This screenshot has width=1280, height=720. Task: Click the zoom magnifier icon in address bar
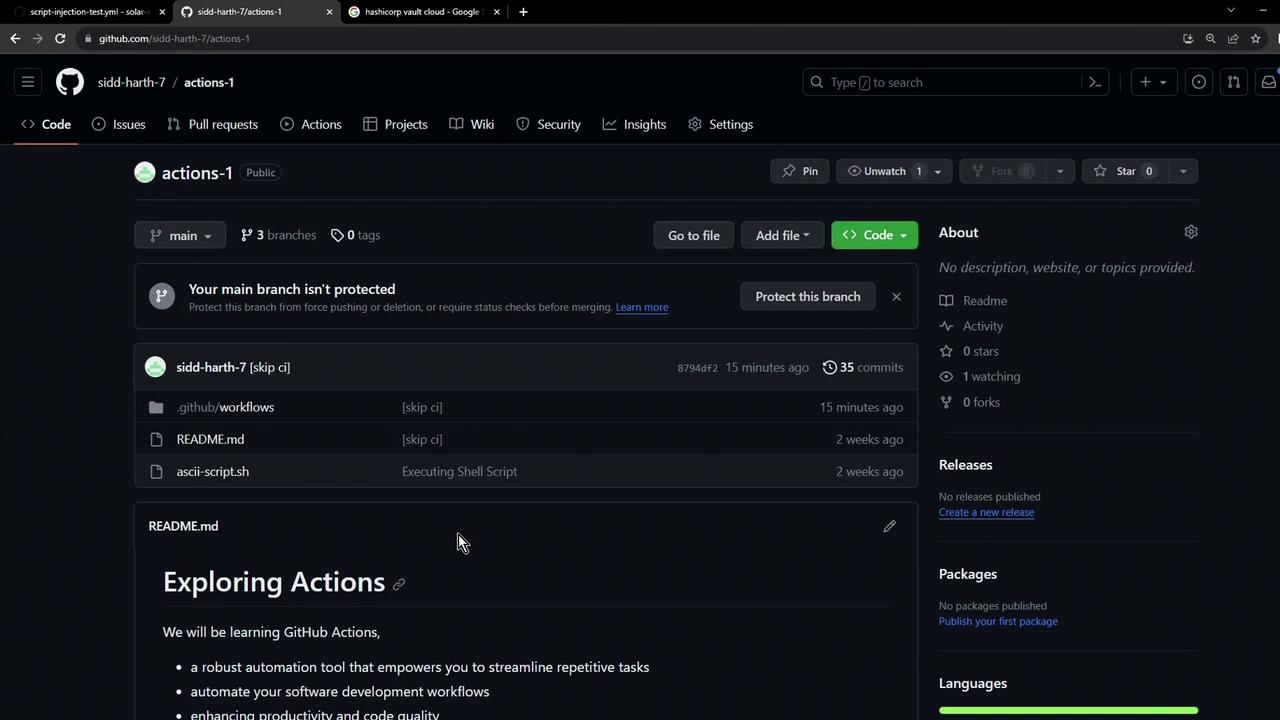1210,38
